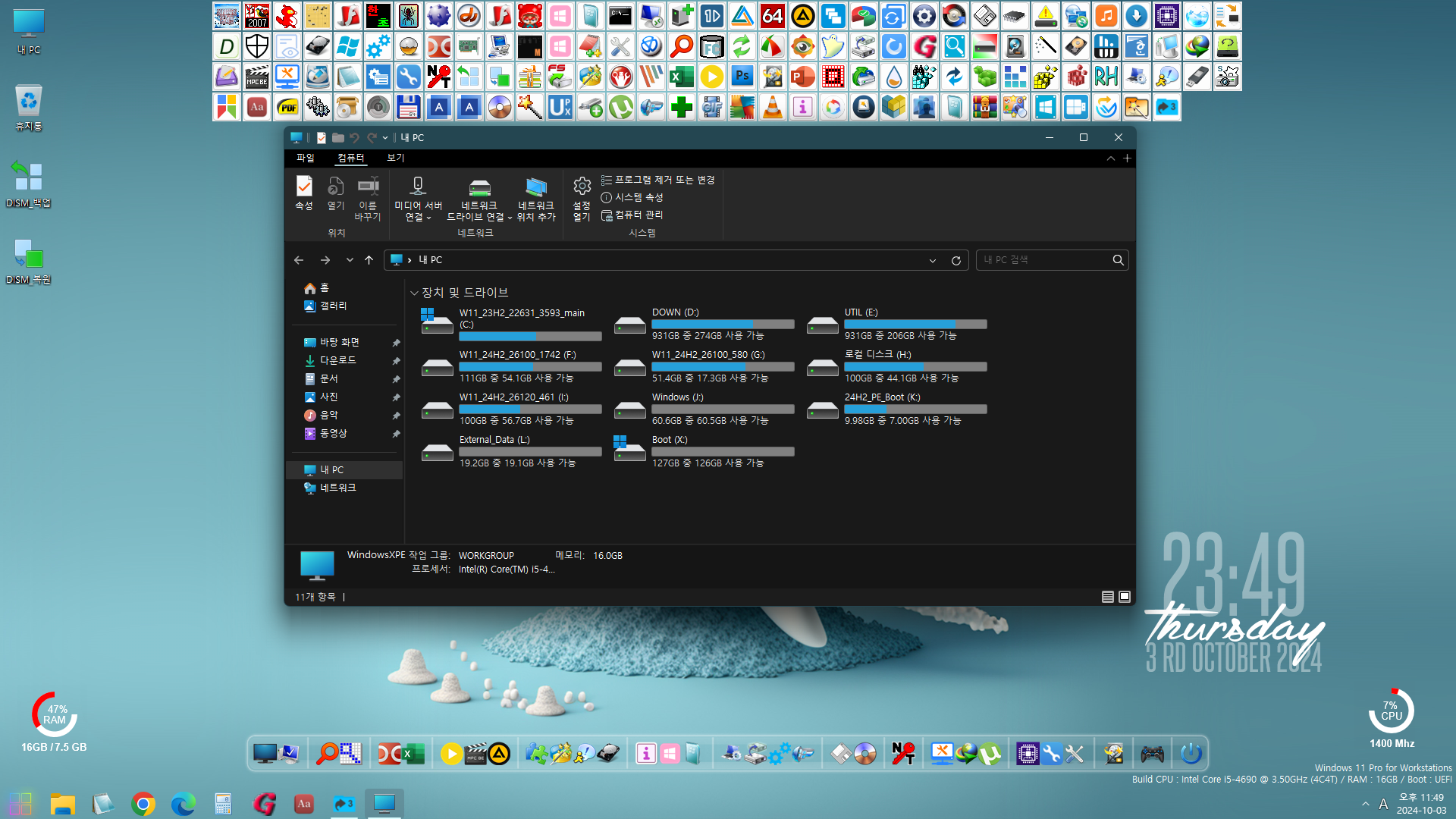Open the 미디어 서버 연결 dropdown
Image resolution: width=1456 pixels, height=819 pixels.
(428, 218)
